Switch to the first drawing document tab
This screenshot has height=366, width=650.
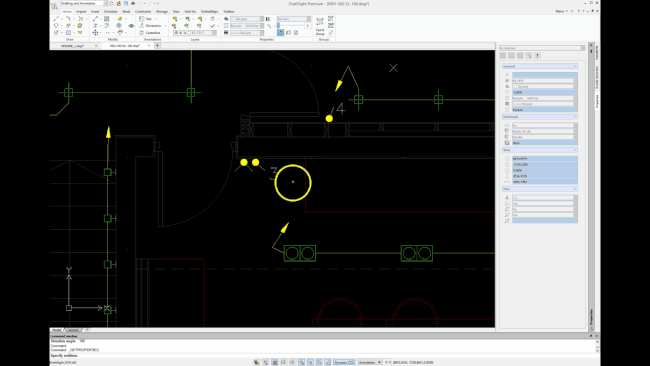73,46
